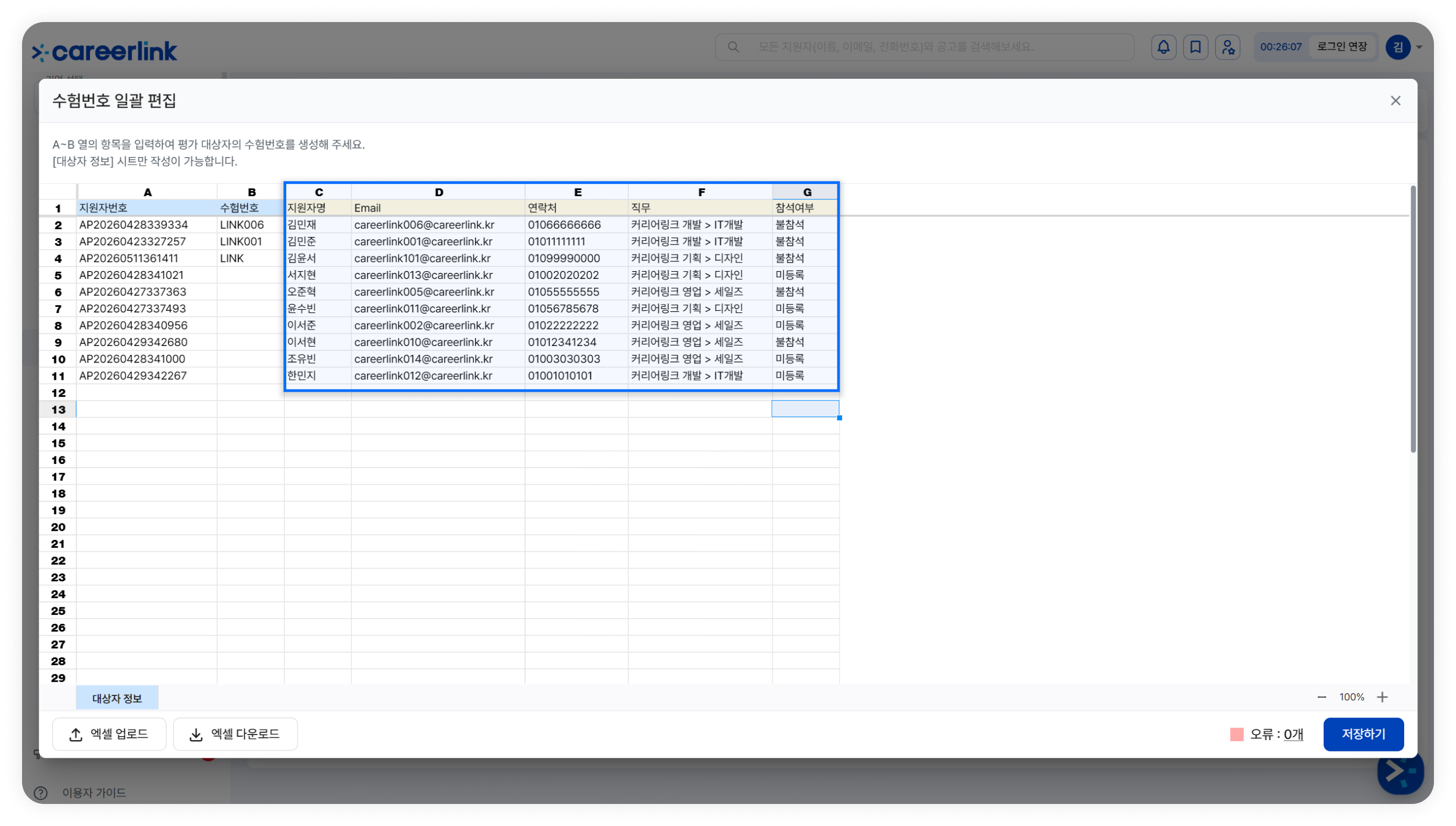Open the profile avatar 김
The height and width of the screenshot is (826, 1456).
click(x=1398, y=47)
